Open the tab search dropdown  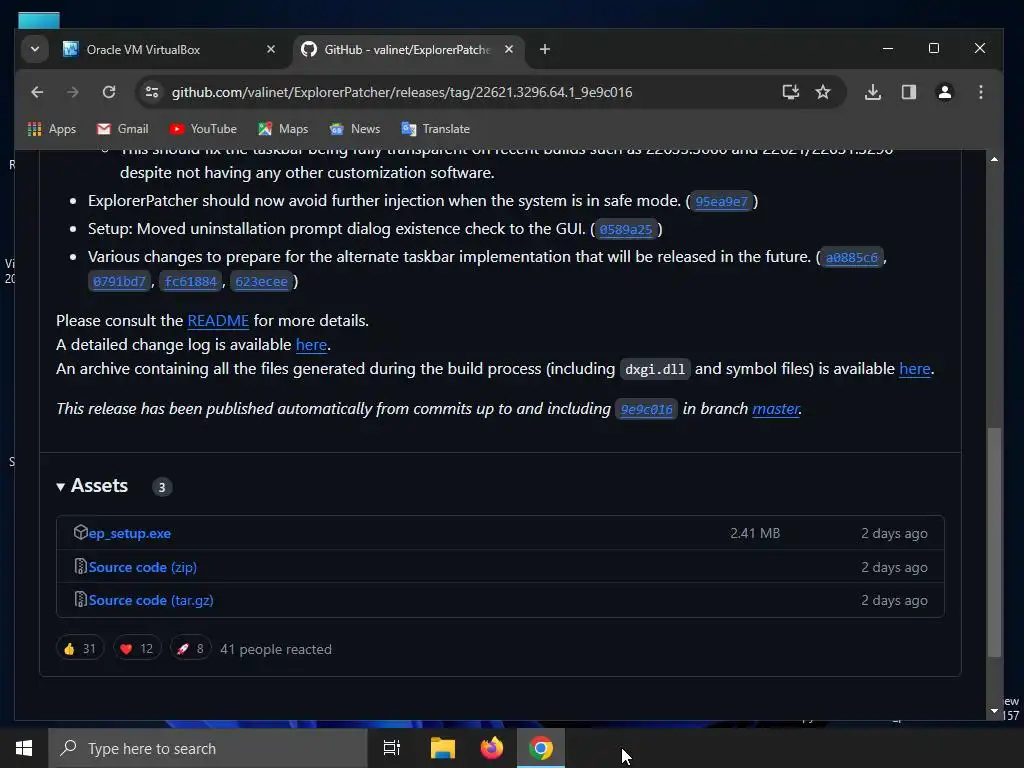35,49
